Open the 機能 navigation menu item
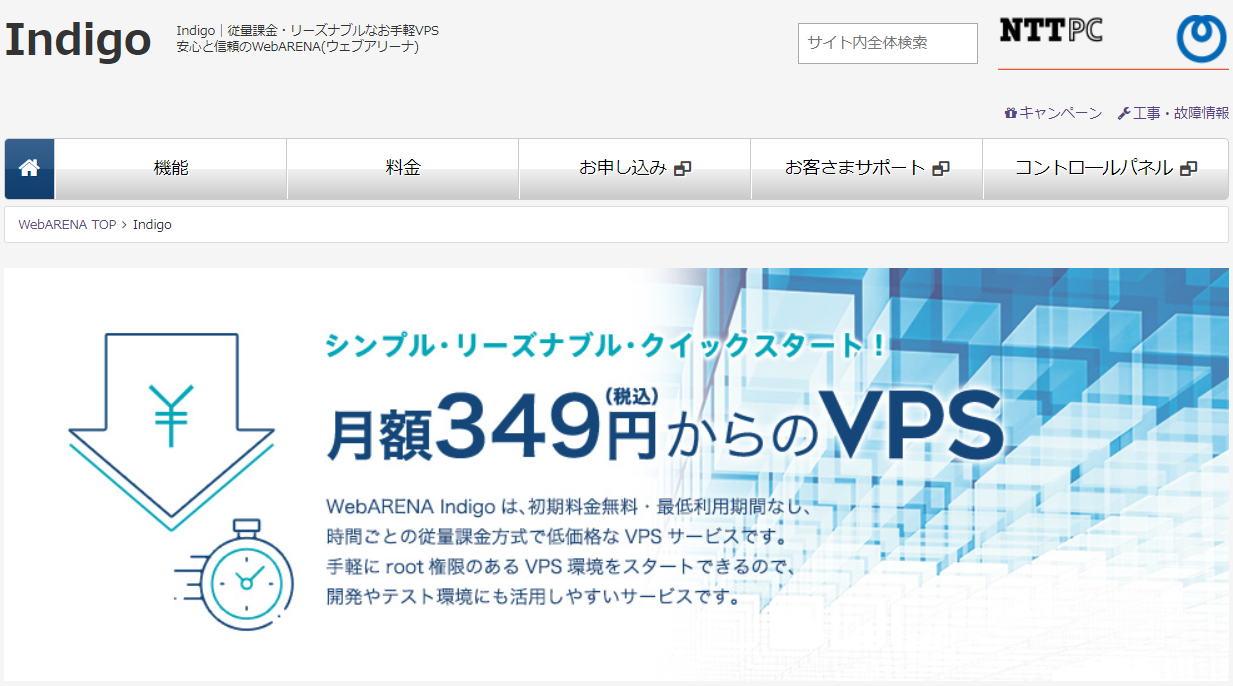Viewport: 1233px width, 686px height. tap(171, 168)
